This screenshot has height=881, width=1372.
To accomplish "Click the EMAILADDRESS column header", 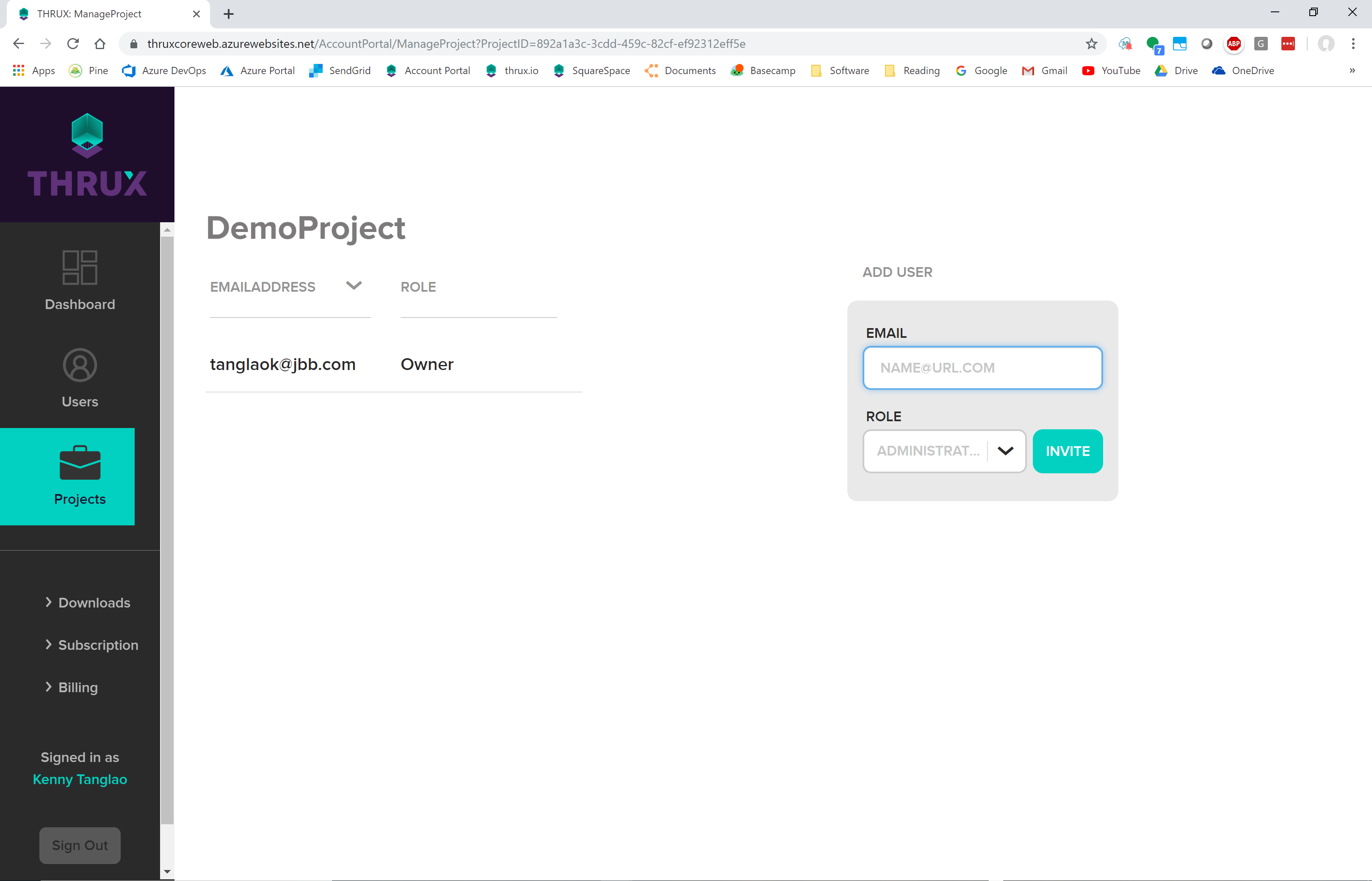I will point(262,287).
